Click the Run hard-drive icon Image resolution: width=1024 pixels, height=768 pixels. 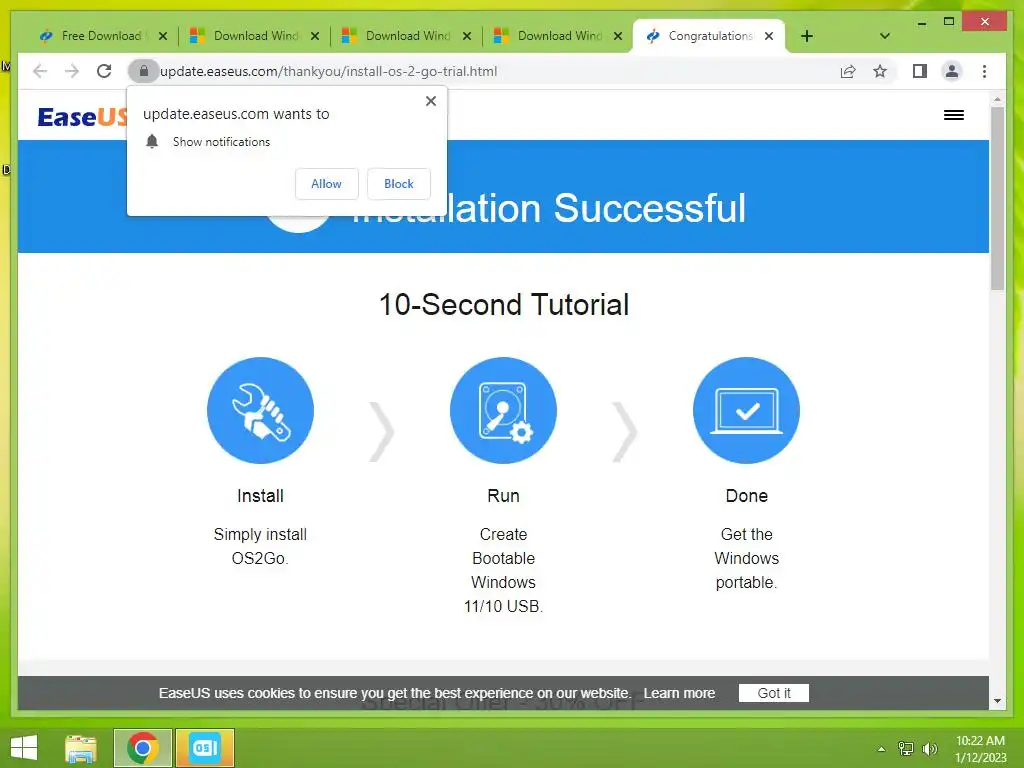tap(504, 410)
